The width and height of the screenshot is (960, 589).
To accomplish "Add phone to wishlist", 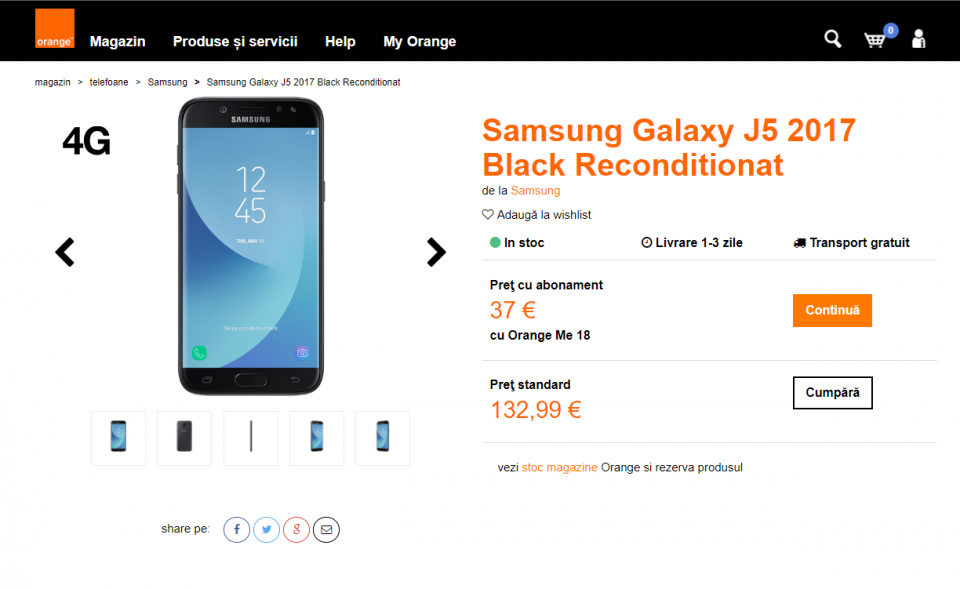I will click(537, 215).
